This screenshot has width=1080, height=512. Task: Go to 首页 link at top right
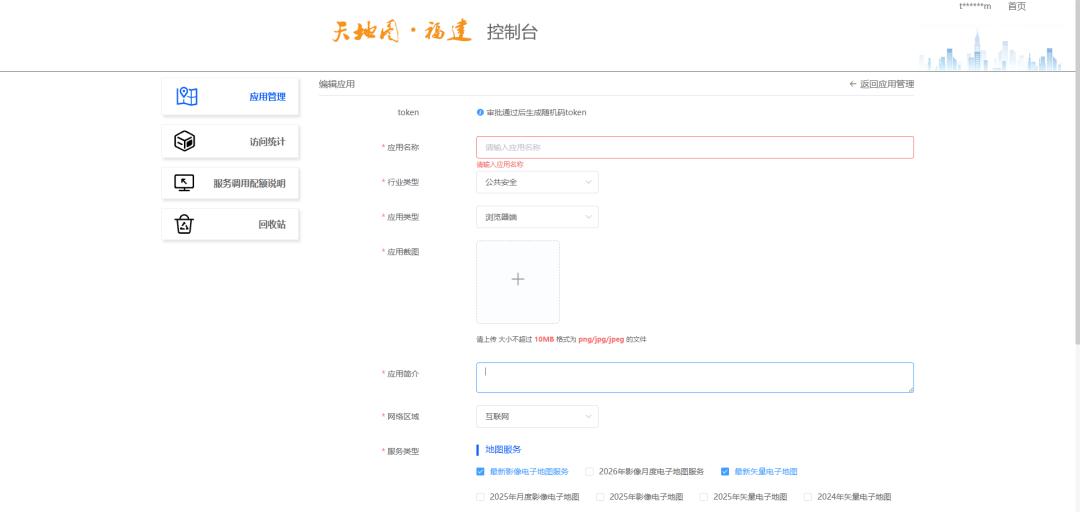pos(1017,6)
